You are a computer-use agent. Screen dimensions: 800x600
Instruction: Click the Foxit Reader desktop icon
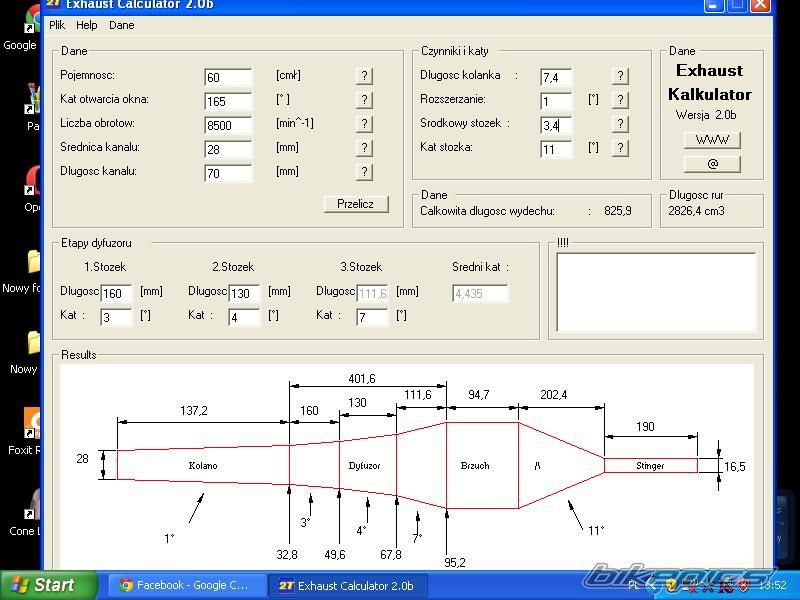[32, 423]
